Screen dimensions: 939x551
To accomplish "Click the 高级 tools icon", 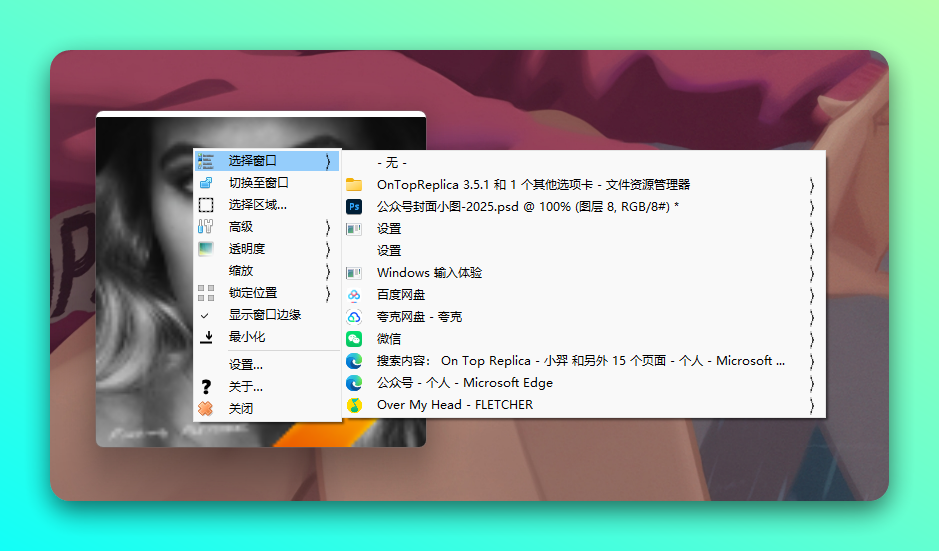I will coord(205,226).
